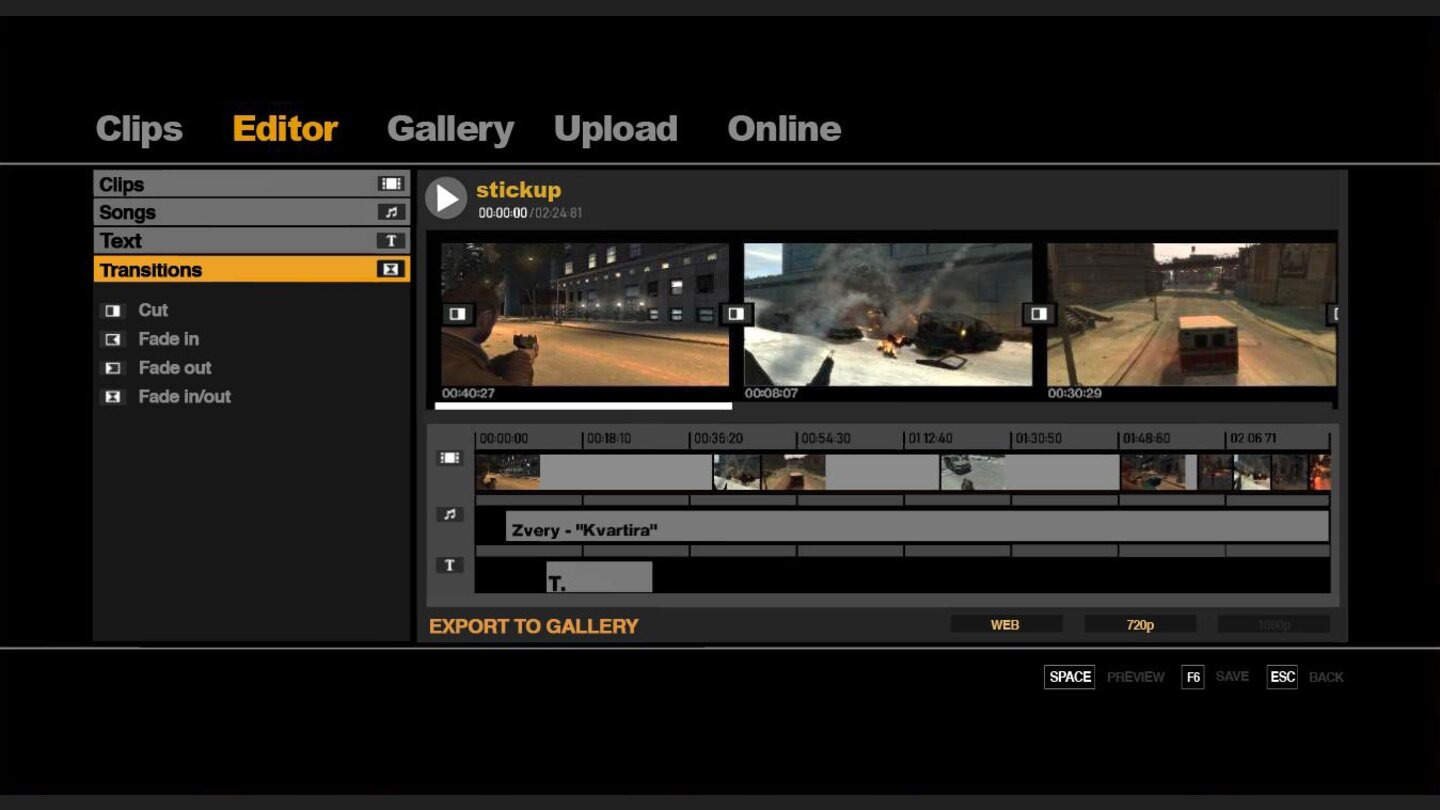Select the Fade in transition icon
Viewport: 1440px width, 810px height.
pyautogui.click(x=113, y=339)
